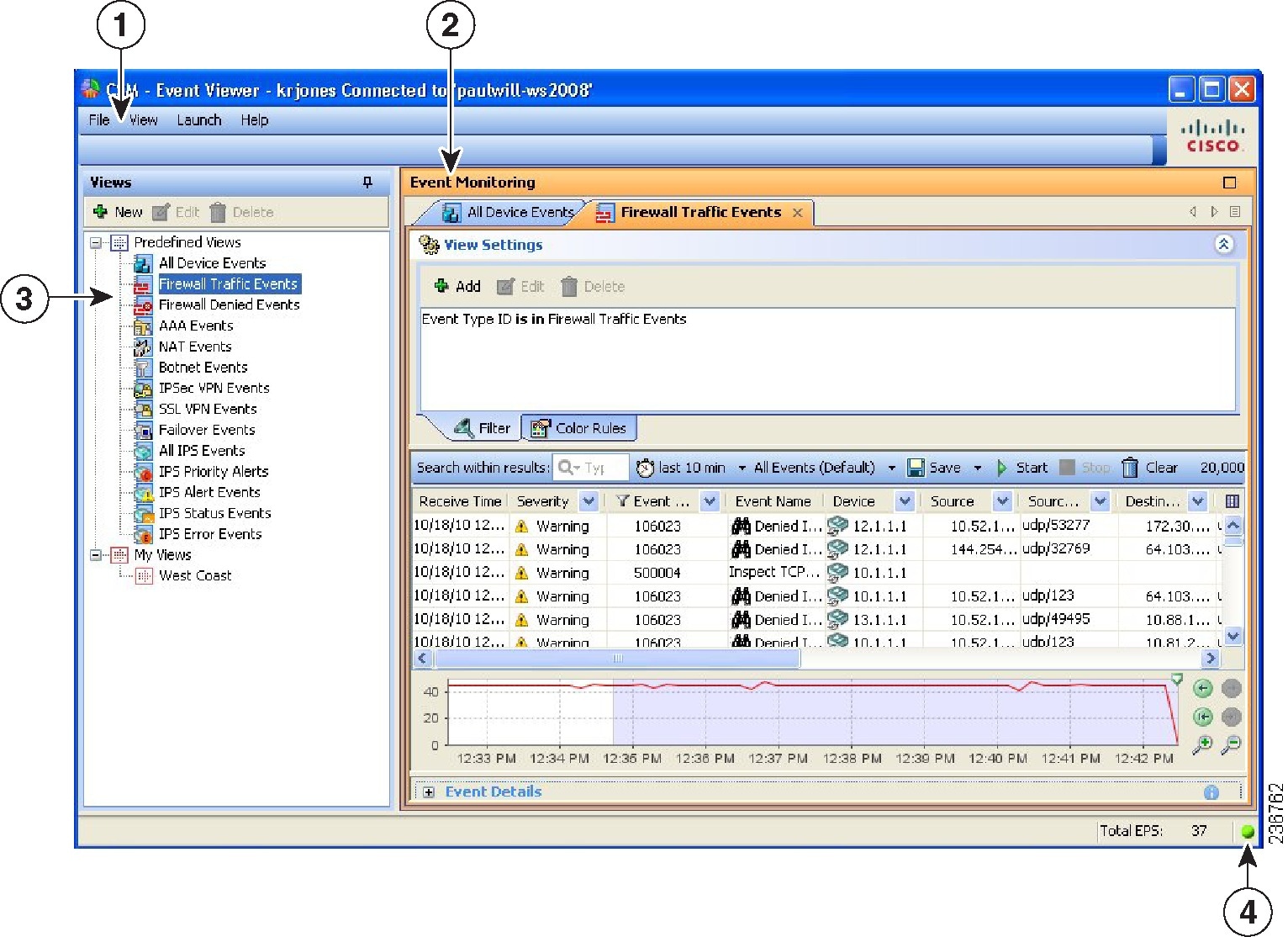Pin the Views panel
This screenshot has height=937, width=1288.
(367, 183)
